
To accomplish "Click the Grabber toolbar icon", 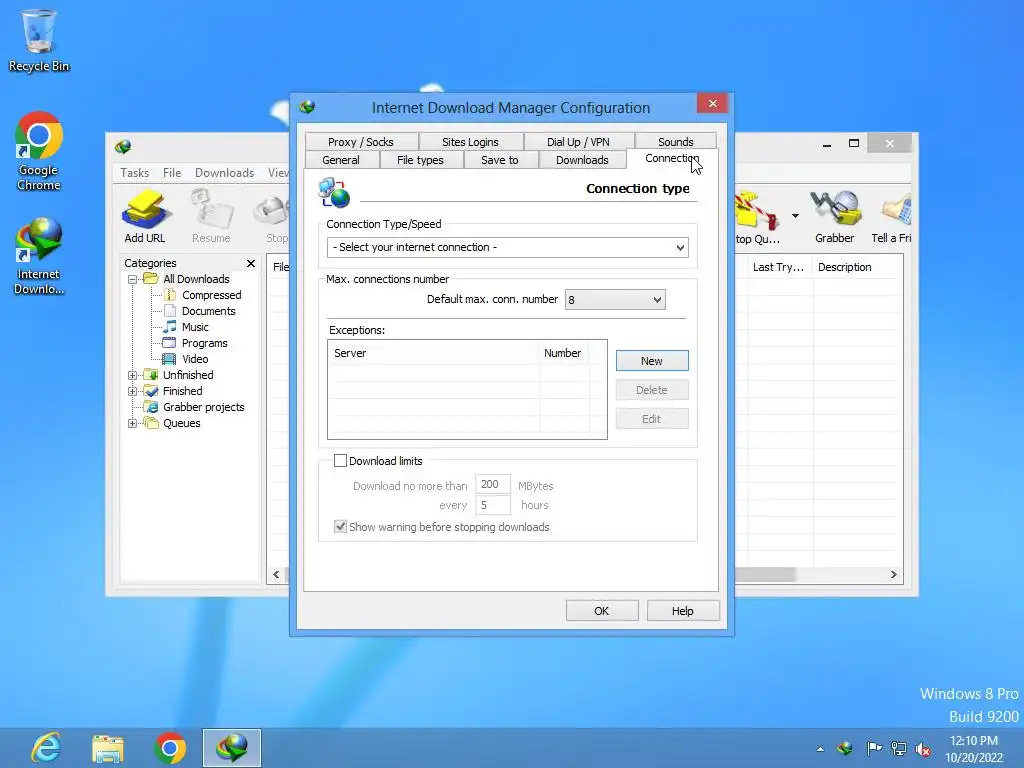I will click(835, 216).
